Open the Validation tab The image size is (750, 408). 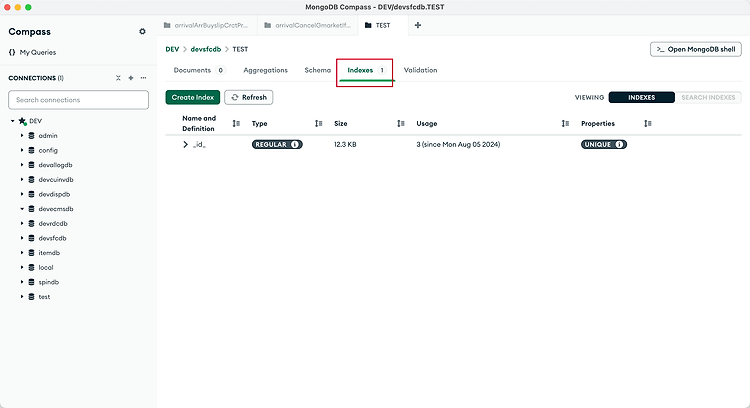click(420, 70)
